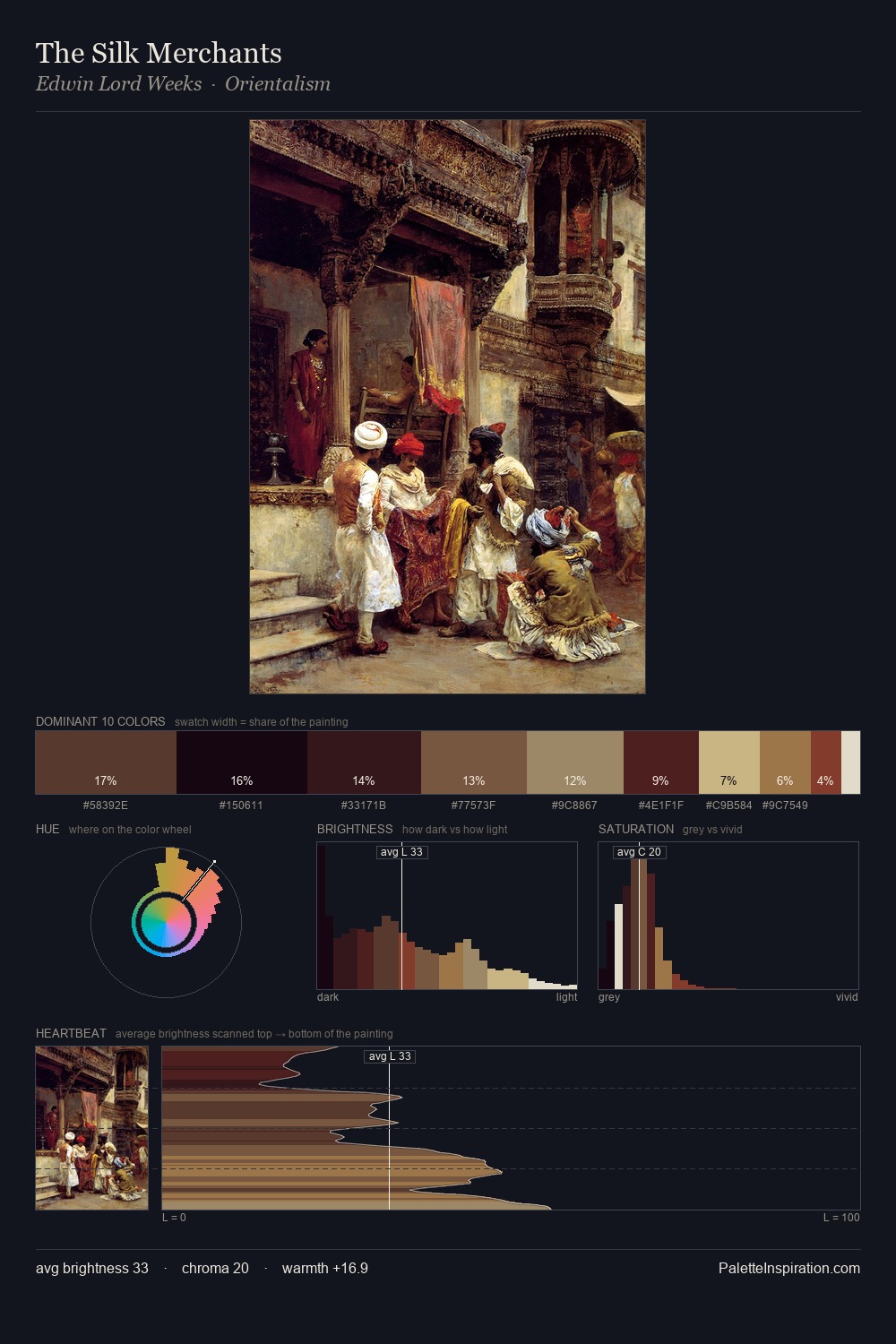Screen dimensions: 896x1344
Task: Open the main painting image
Action: 447,407
